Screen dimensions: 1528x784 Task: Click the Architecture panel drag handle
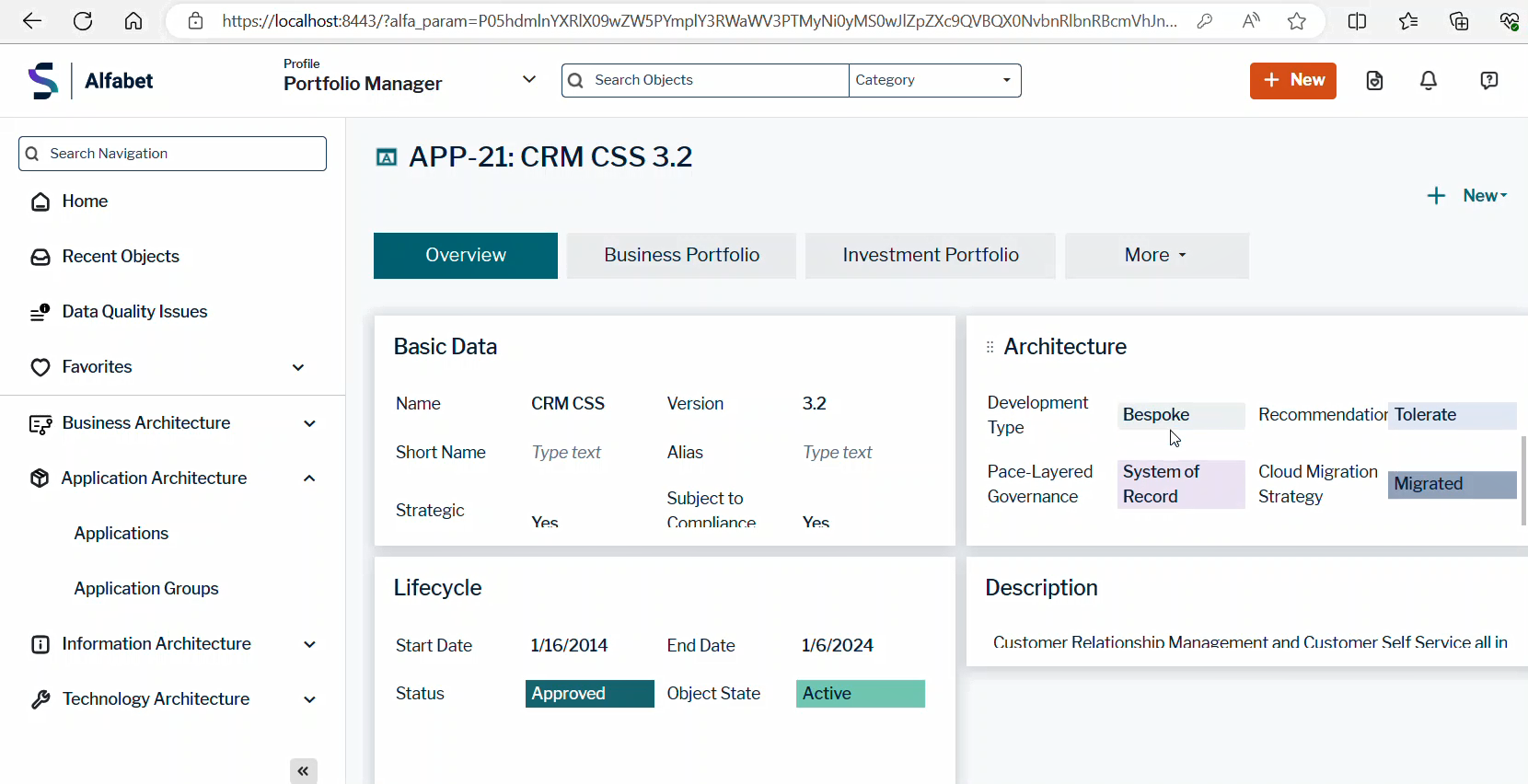coord(990,347)
